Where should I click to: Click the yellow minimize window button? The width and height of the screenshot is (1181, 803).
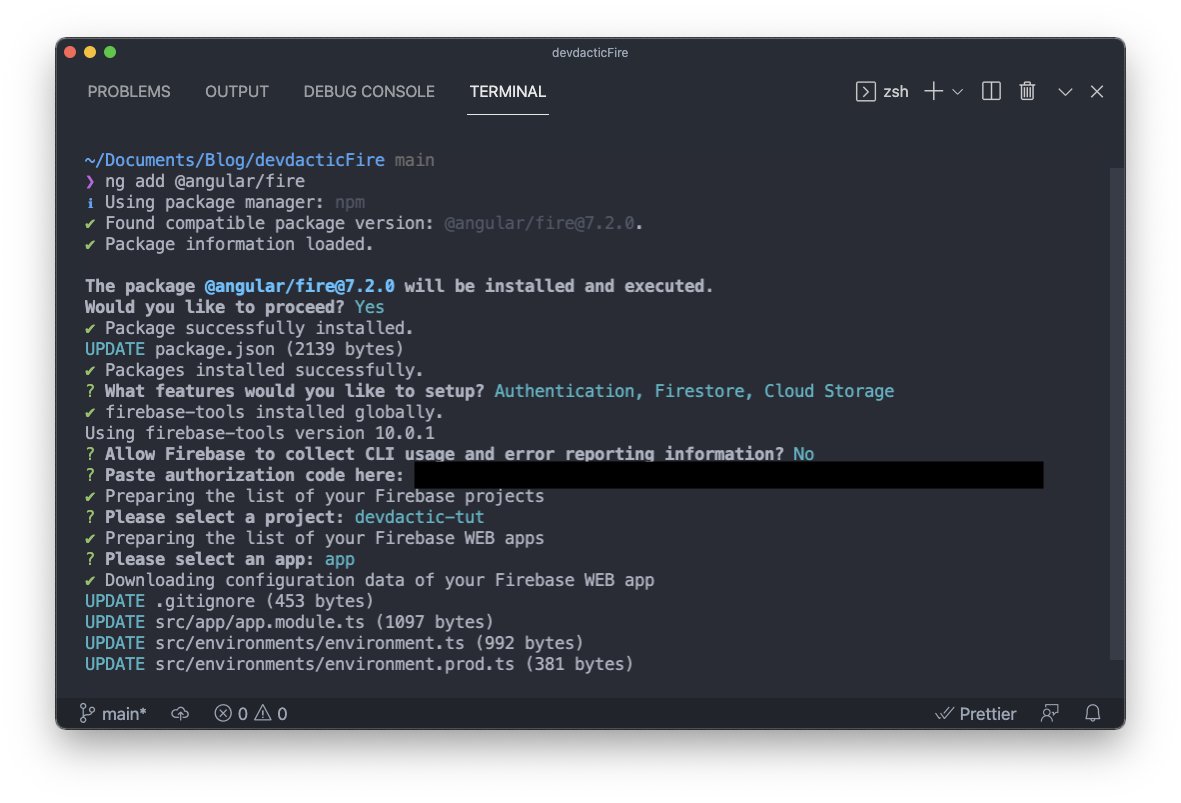click(x=90, y=52)
